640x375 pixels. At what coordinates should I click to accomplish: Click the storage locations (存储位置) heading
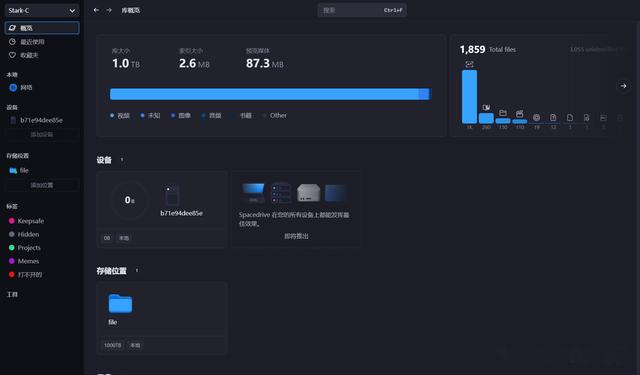111,271
